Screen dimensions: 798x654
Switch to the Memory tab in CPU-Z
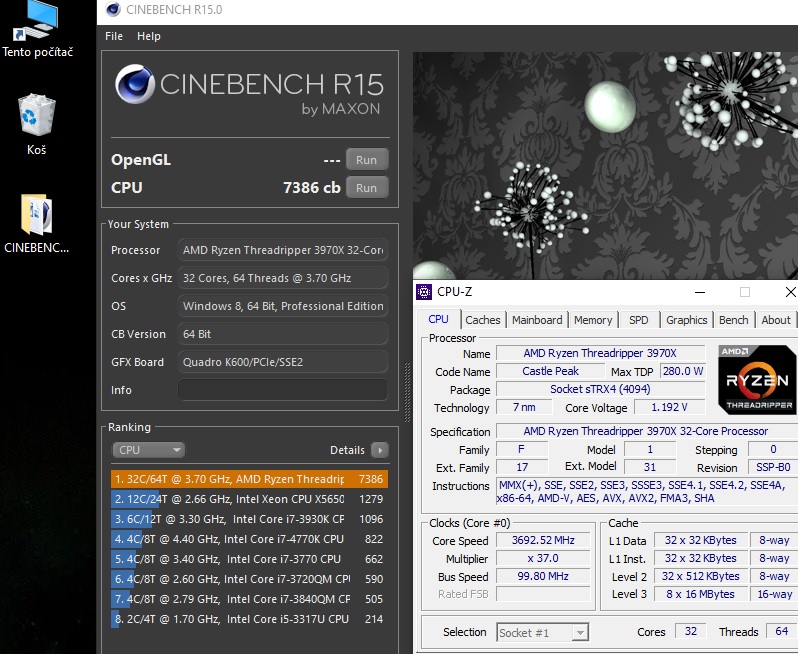point(593,320)
